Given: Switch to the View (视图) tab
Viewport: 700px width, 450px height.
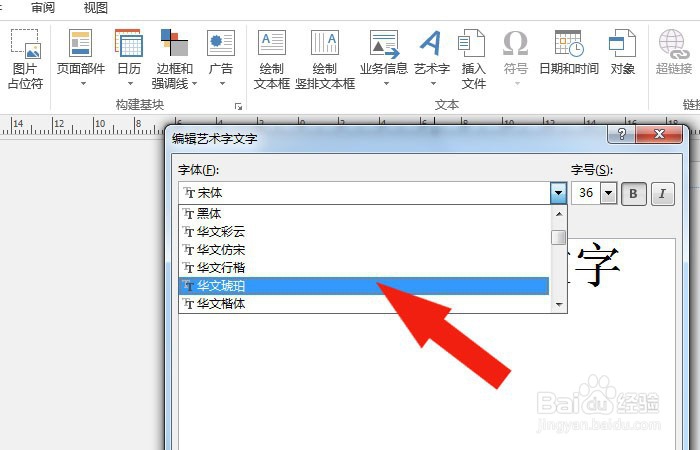Looking at the screenshot, I should pyautogui.click(x=96, y=8).
